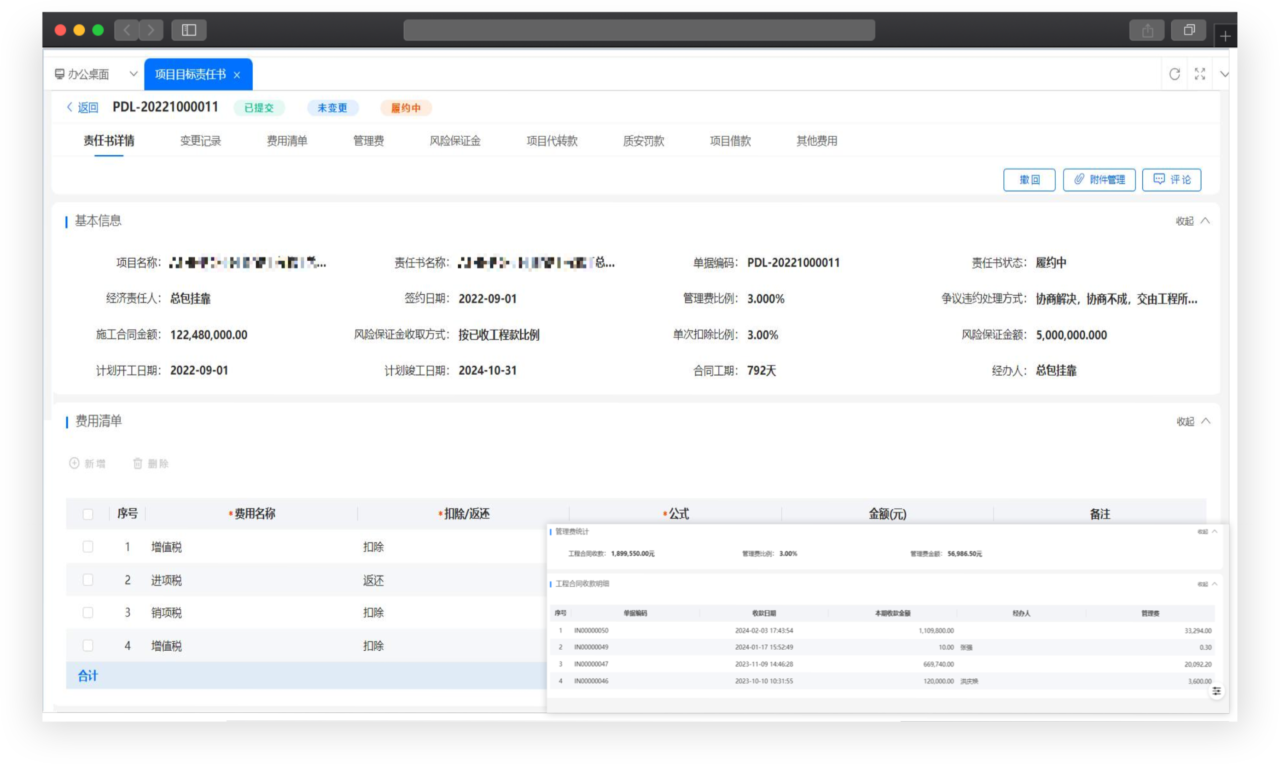
Task: Open the table settings icon in popup
Action: click(x=1217, y=691)
